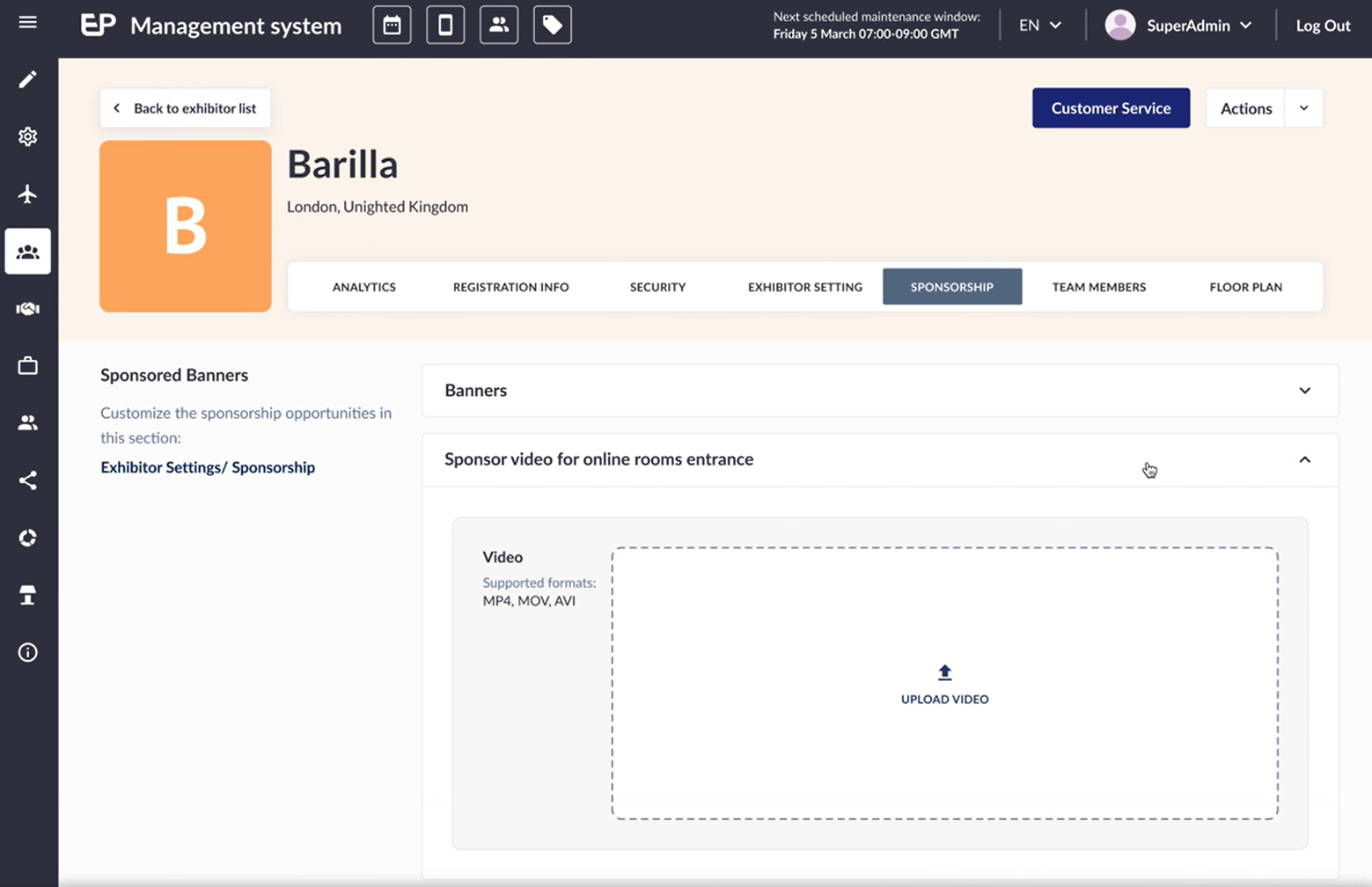Click the briefcase sidebar icon
This screenshot has width=1372, height=887.
[28, 365]
